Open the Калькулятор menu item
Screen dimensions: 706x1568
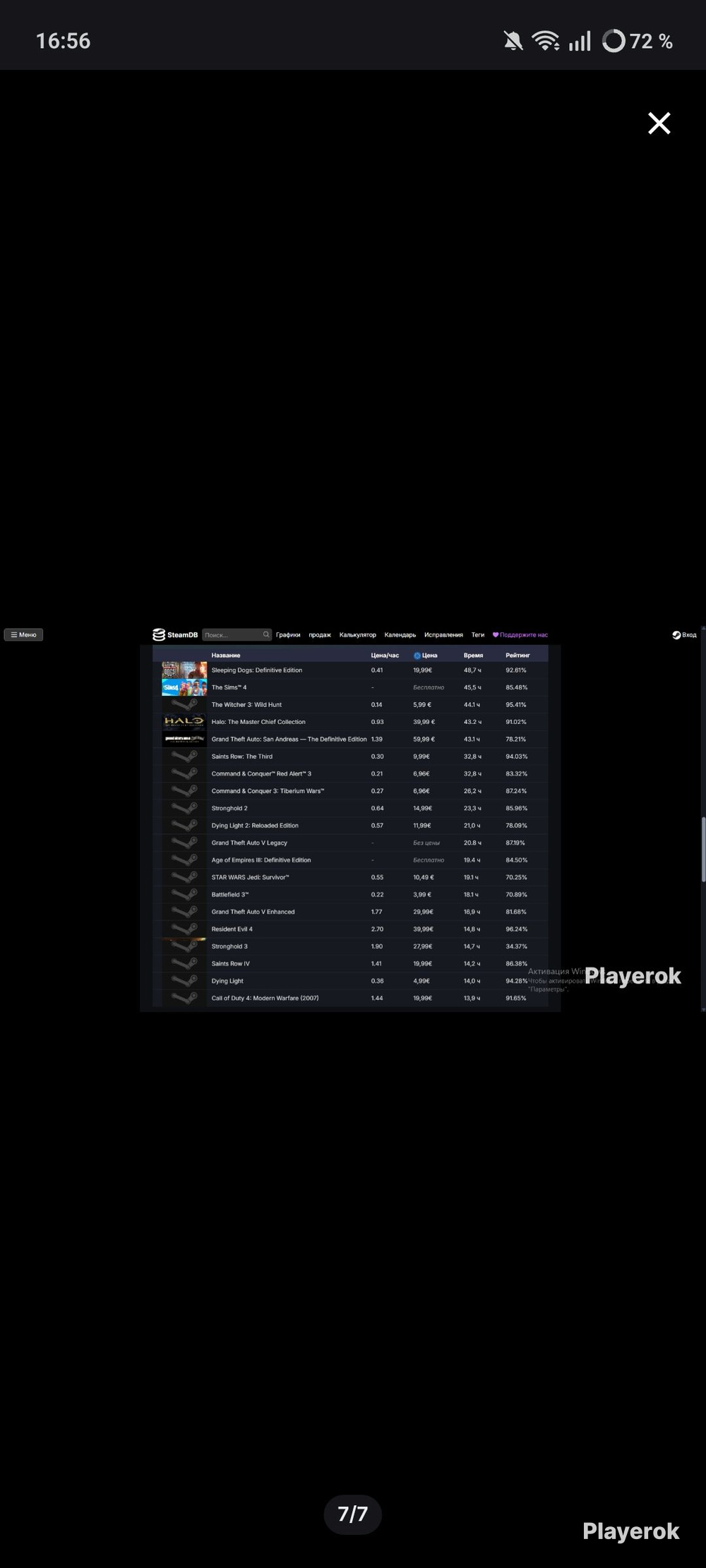(358, 634)
